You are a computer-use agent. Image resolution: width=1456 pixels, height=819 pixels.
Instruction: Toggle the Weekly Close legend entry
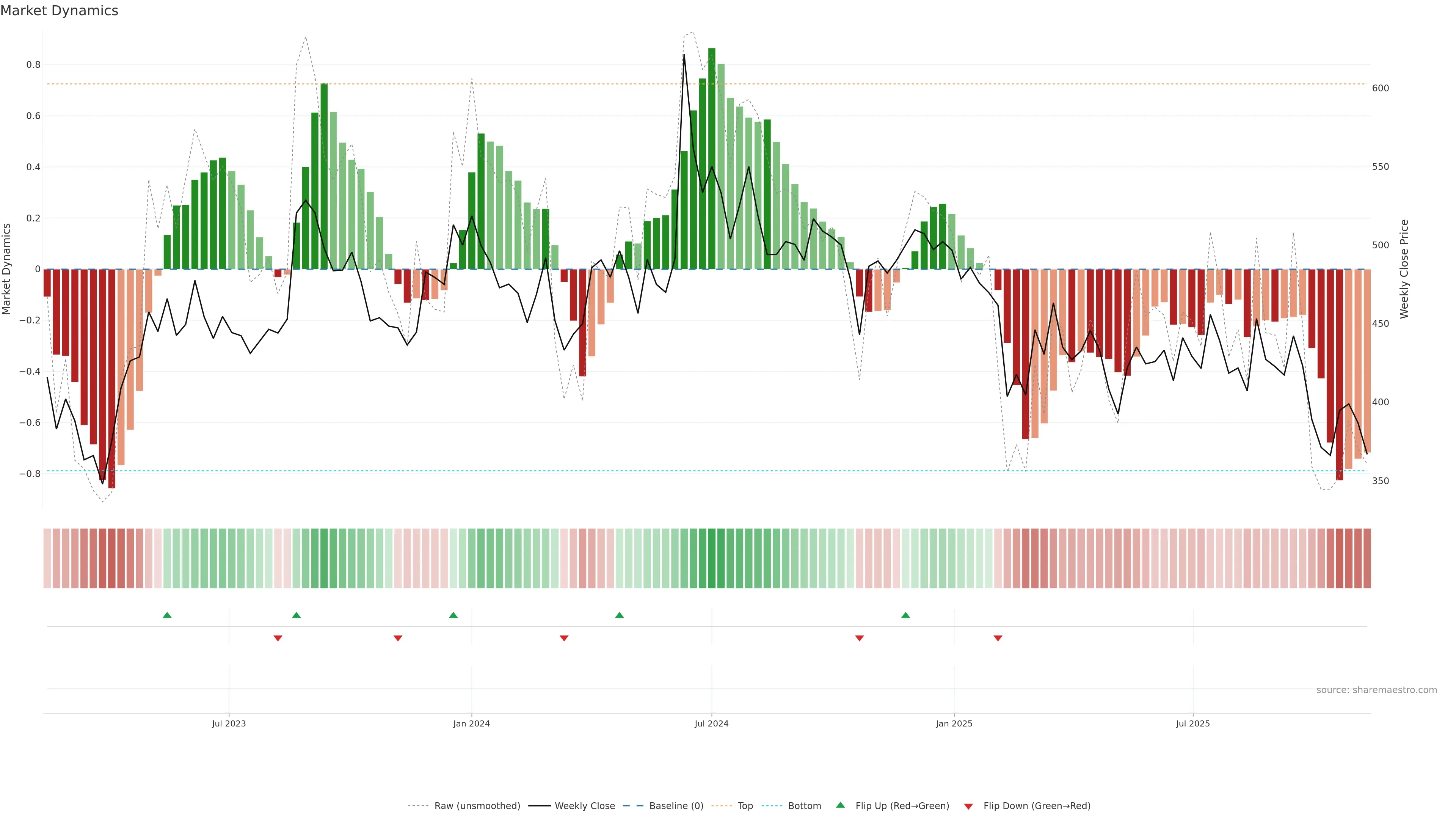tap(584, 806)
